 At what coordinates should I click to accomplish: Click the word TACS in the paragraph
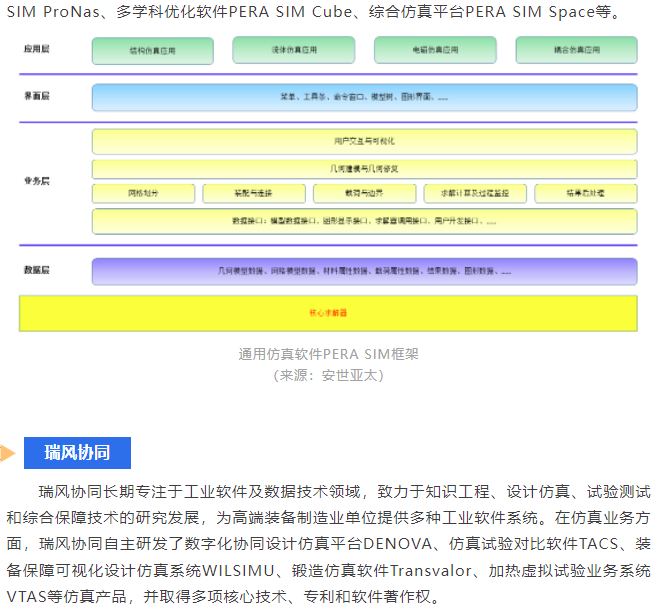pyautogui.click(x=598, y=544)
